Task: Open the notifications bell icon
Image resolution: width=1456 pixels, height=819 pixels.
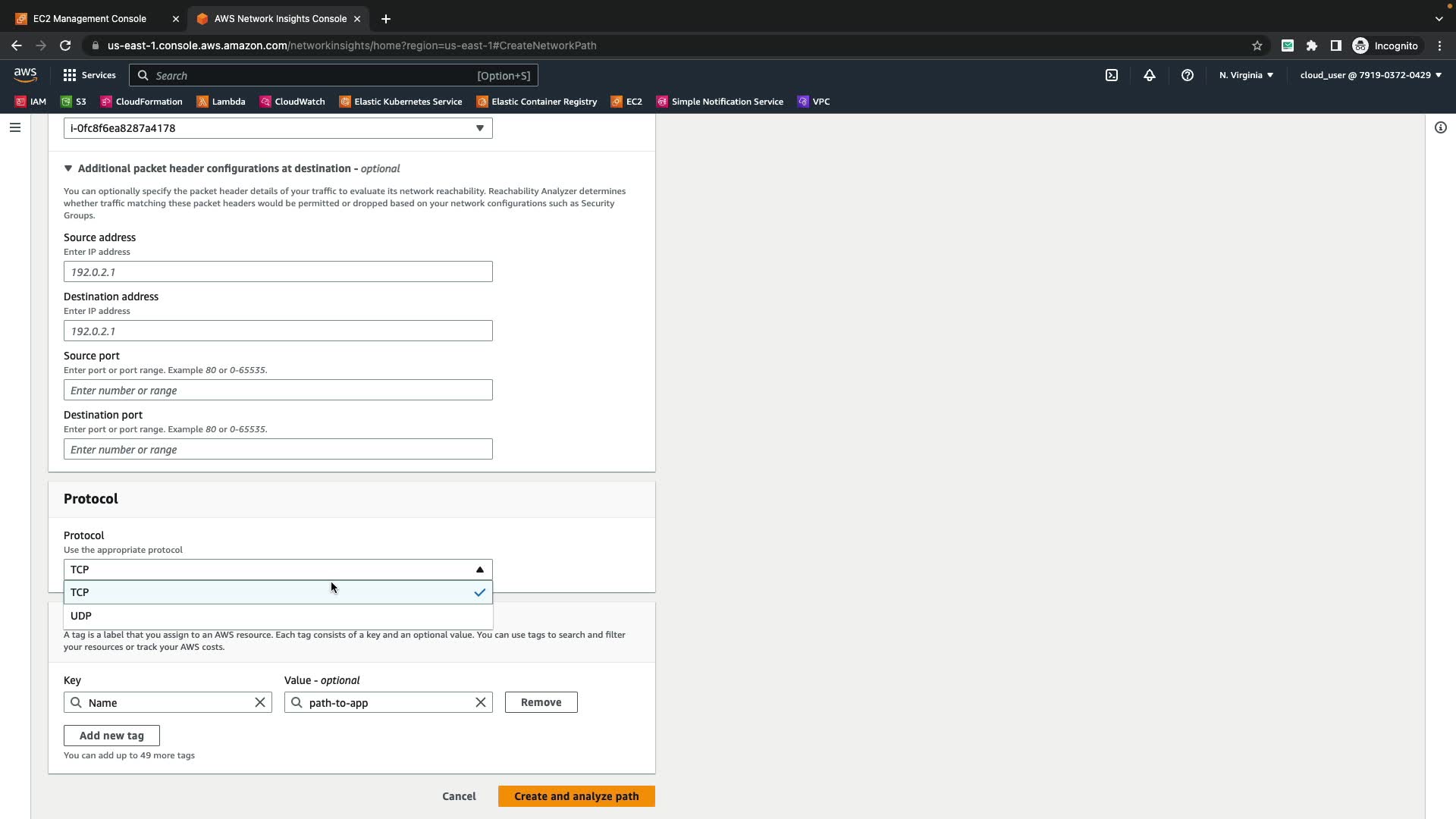Action: click(x=1149, y=75)
